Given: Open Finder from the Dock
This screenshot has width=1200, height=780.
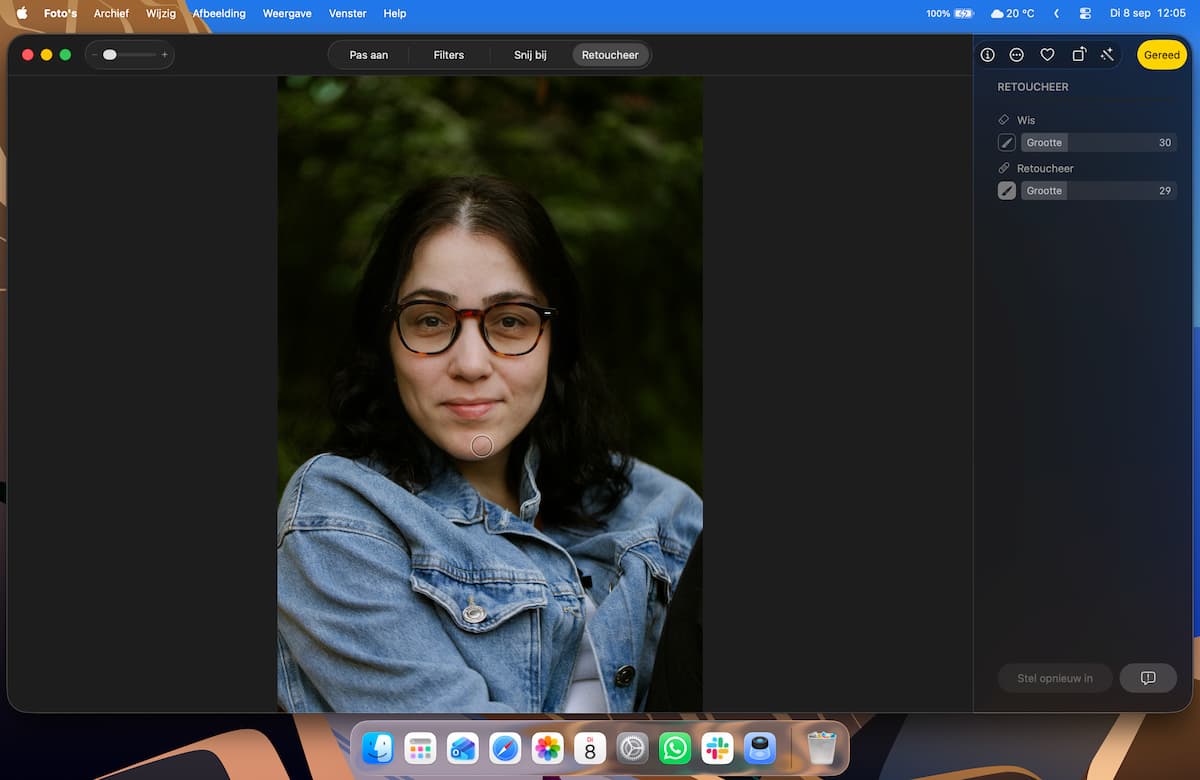Looking at the screenshot, I should [378, 747].
